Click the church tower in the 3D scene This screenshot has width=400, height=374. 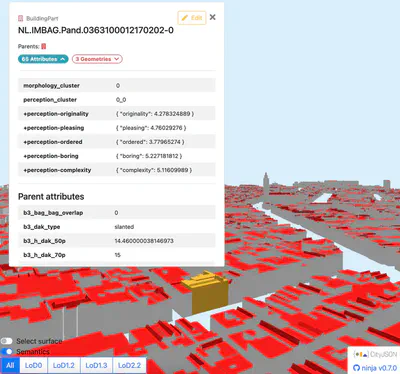266,183
